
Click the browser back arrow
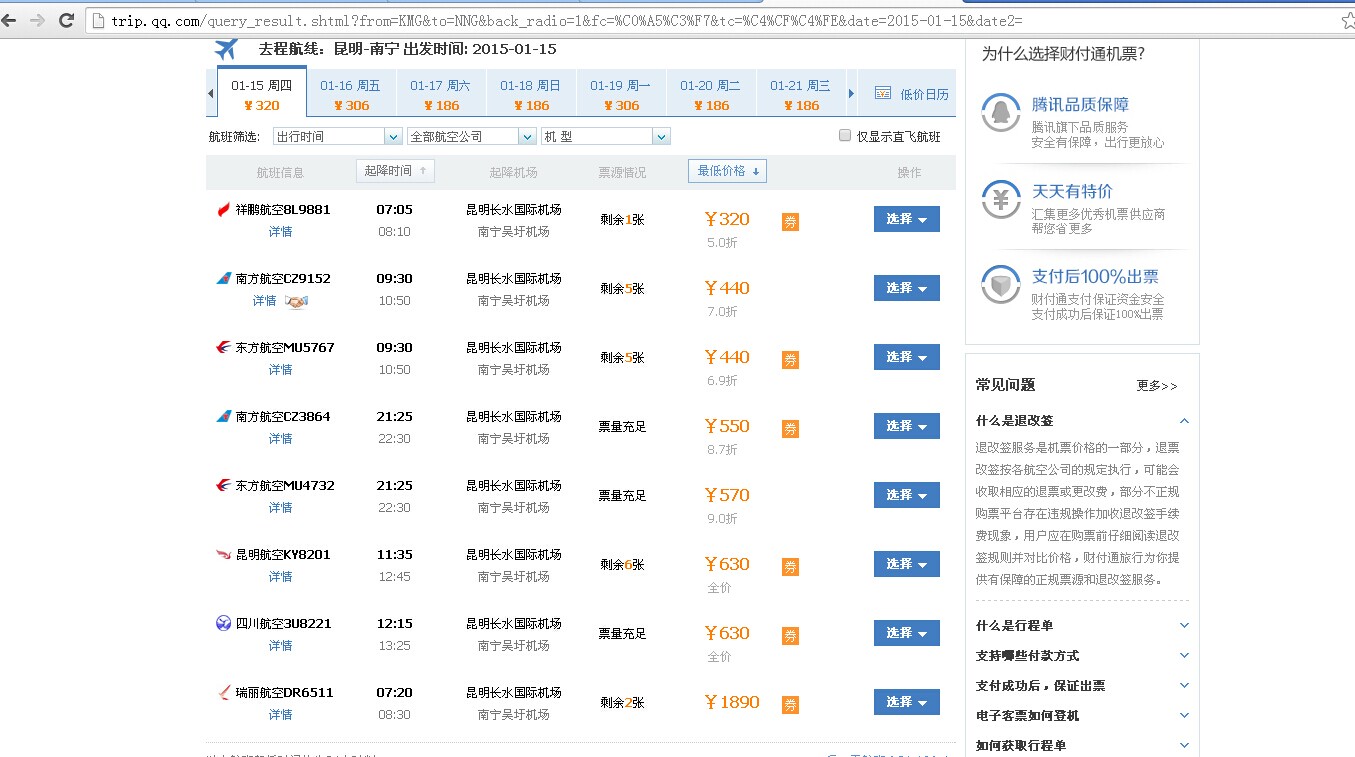click(9, 20)
